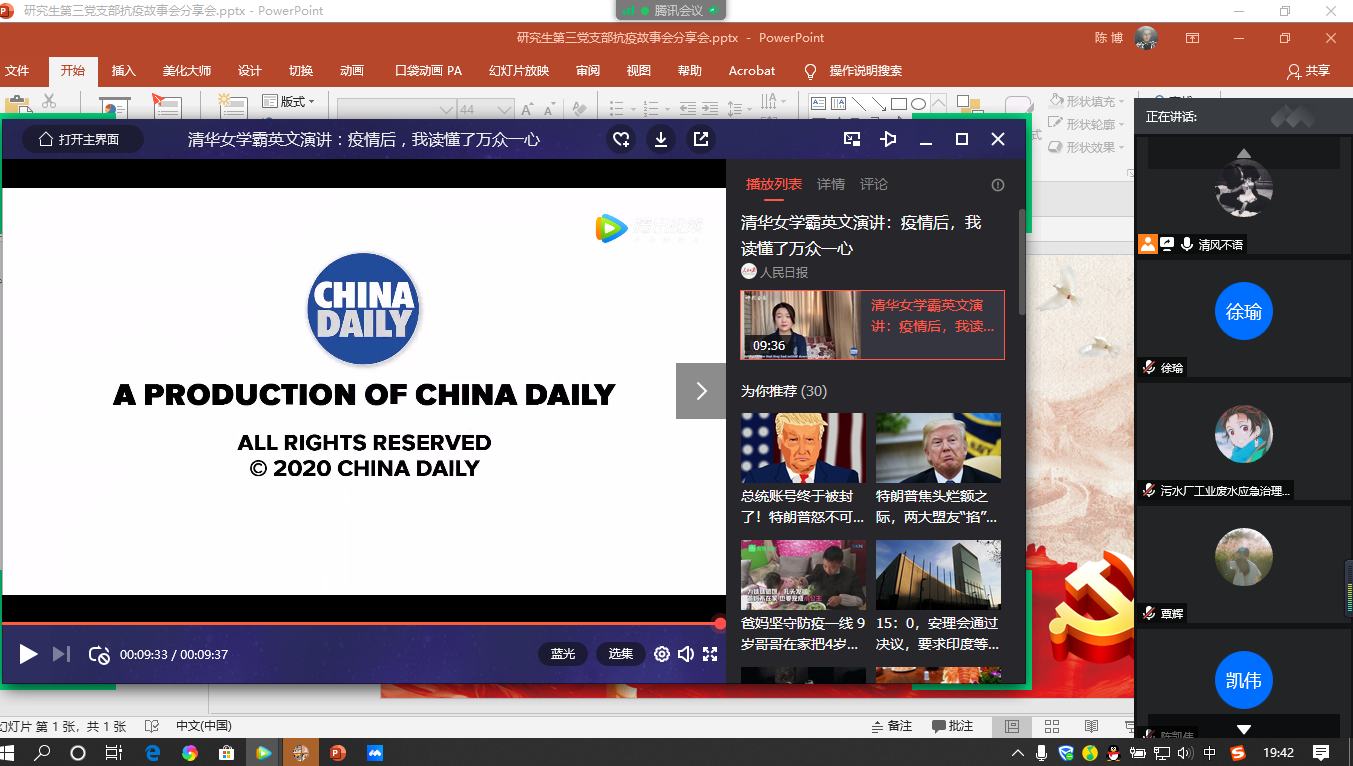Switch to the 评论 tab
Screen dimensions: 1353x766
point(874,184)
